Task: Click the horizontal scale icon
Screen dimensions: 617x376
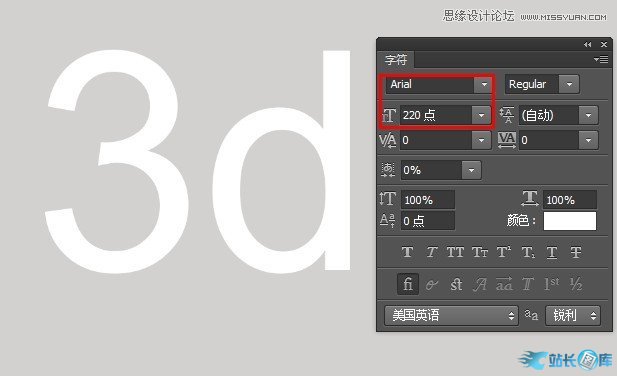Action: coord(530,199)
